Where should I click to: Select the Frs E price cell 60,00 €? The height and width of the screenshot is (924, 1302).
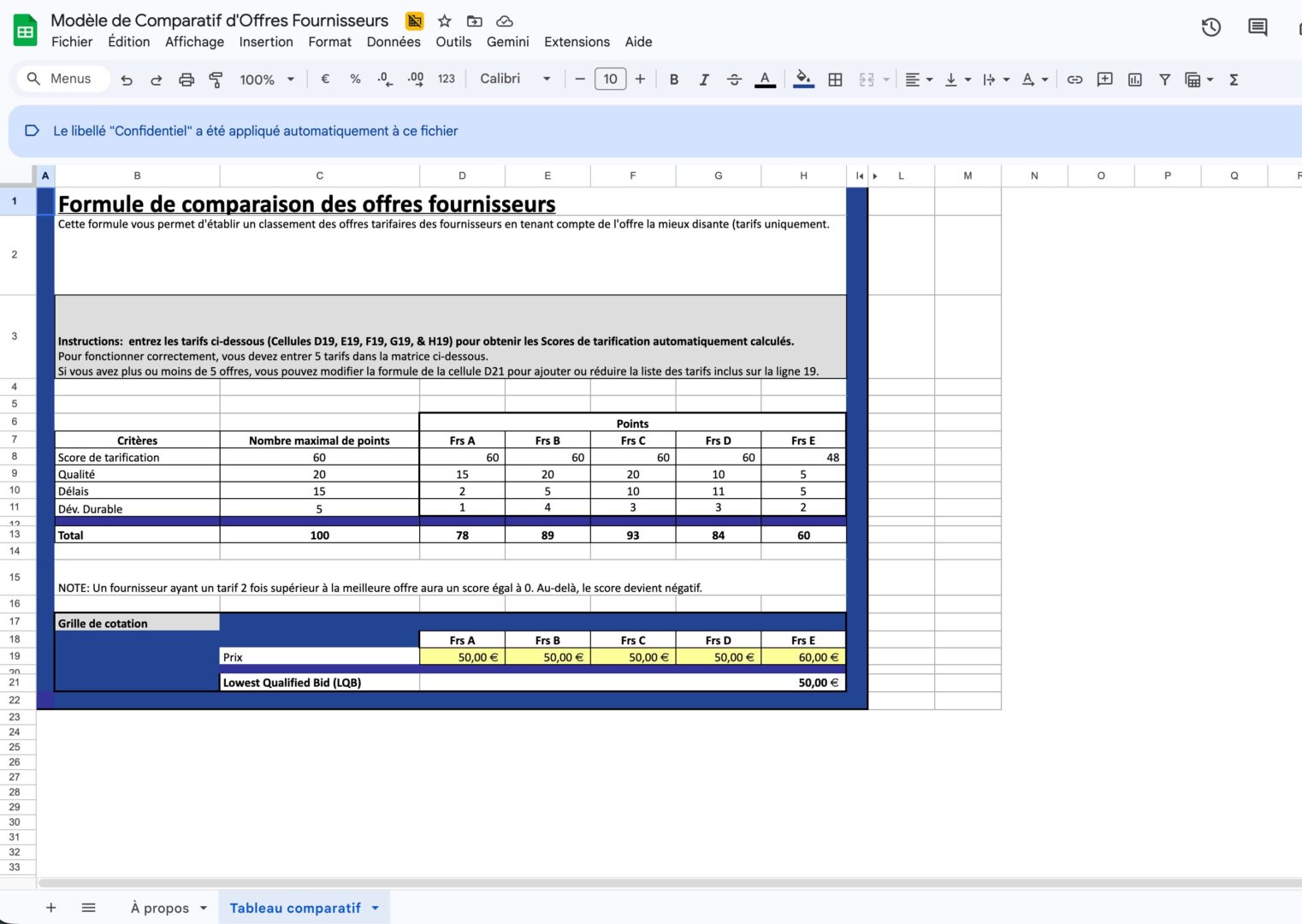click(803, 657)
